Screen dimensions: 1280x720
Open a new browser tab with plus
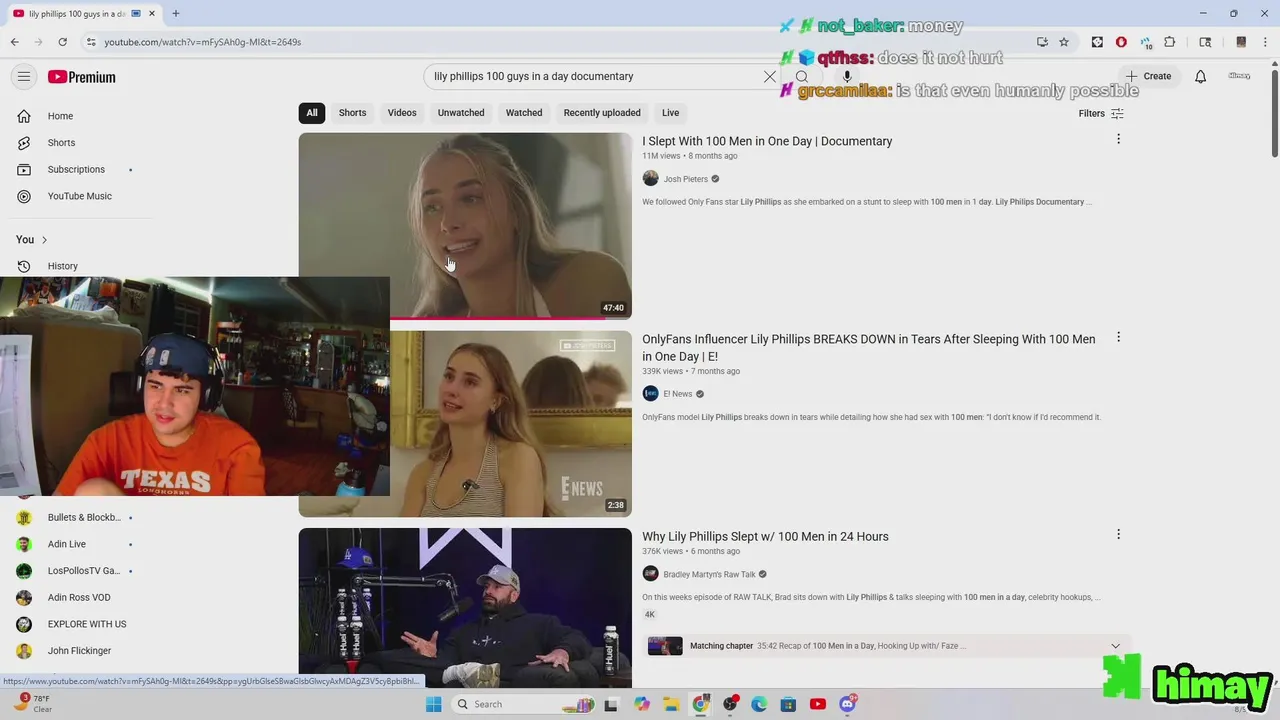pyautogui.click(x=176, y=13)
